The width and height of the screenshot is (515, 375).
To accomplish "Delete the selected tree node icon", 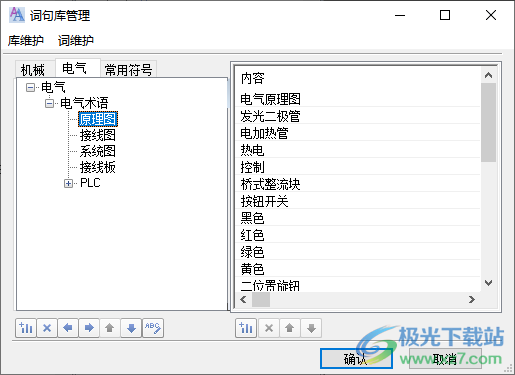I will coord(47,328).
